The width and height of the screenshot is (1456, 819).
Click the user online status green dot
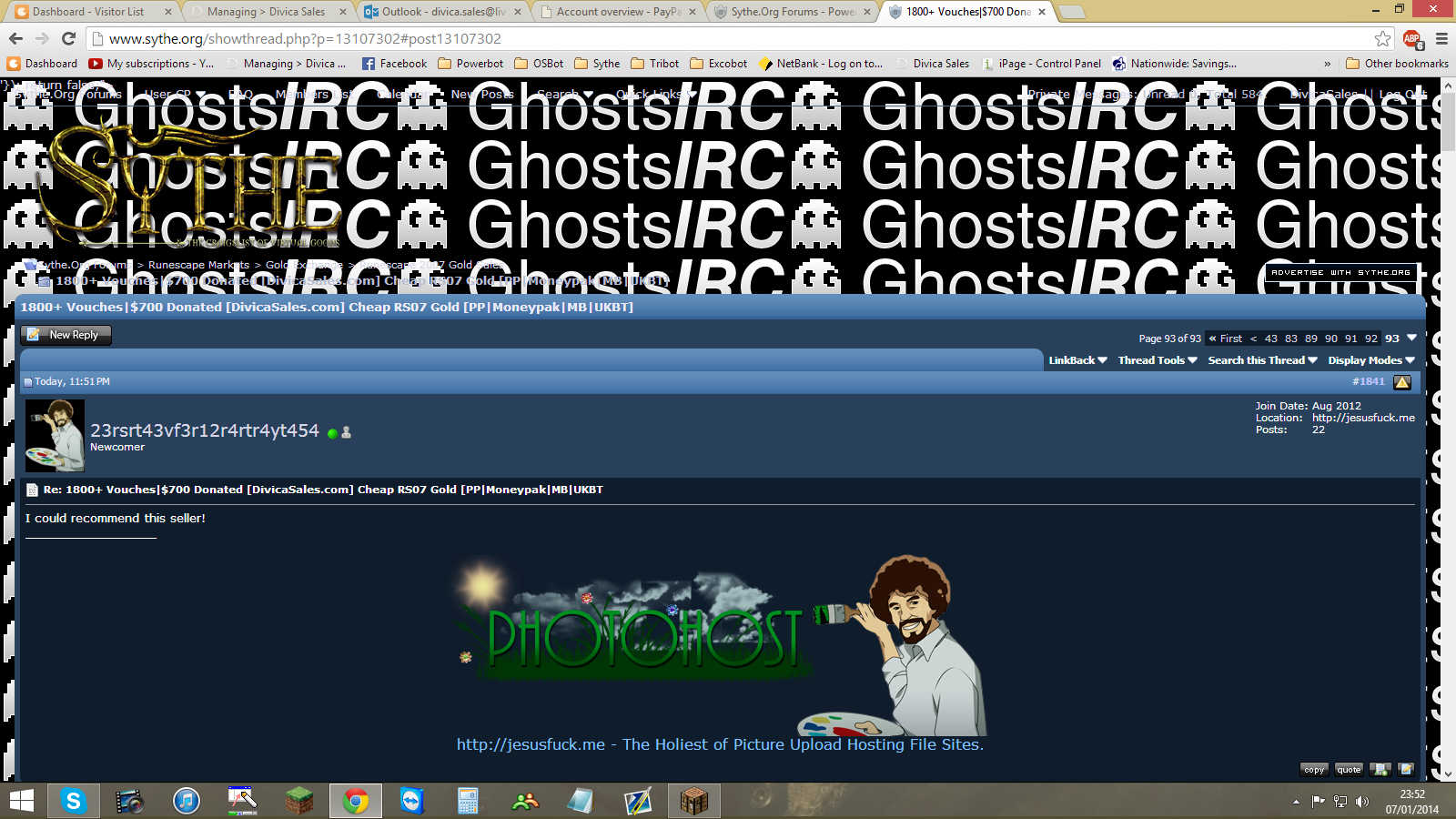(332, 434)
